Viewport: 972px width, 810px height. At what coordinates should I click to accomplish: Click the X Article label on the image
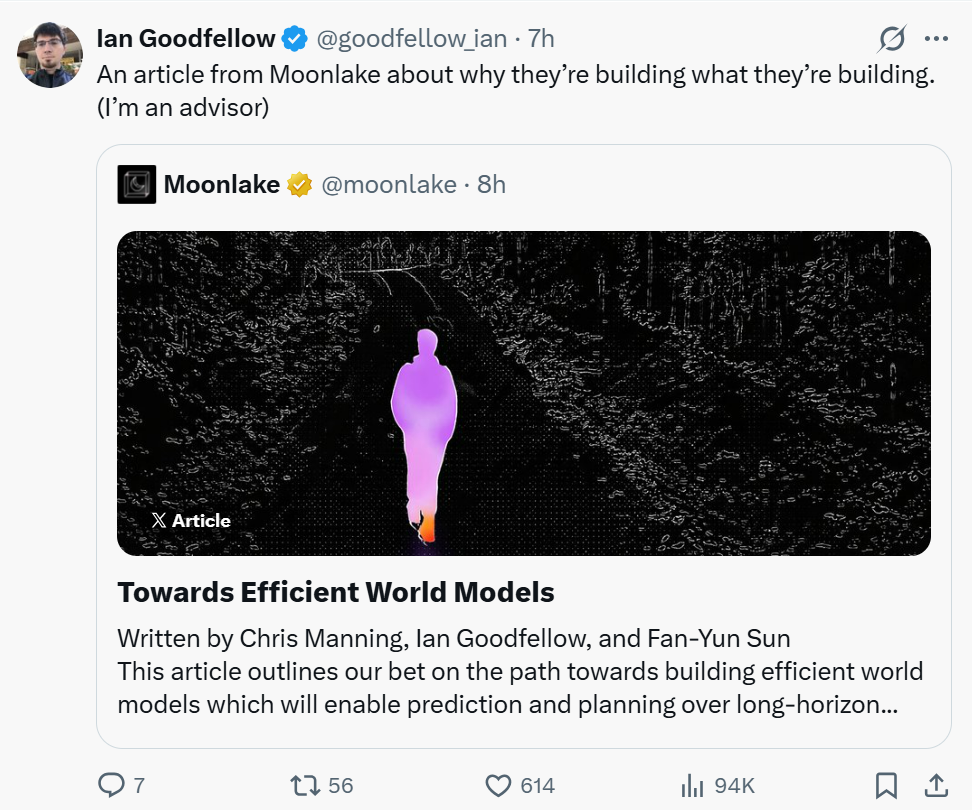tap(191, 520)
